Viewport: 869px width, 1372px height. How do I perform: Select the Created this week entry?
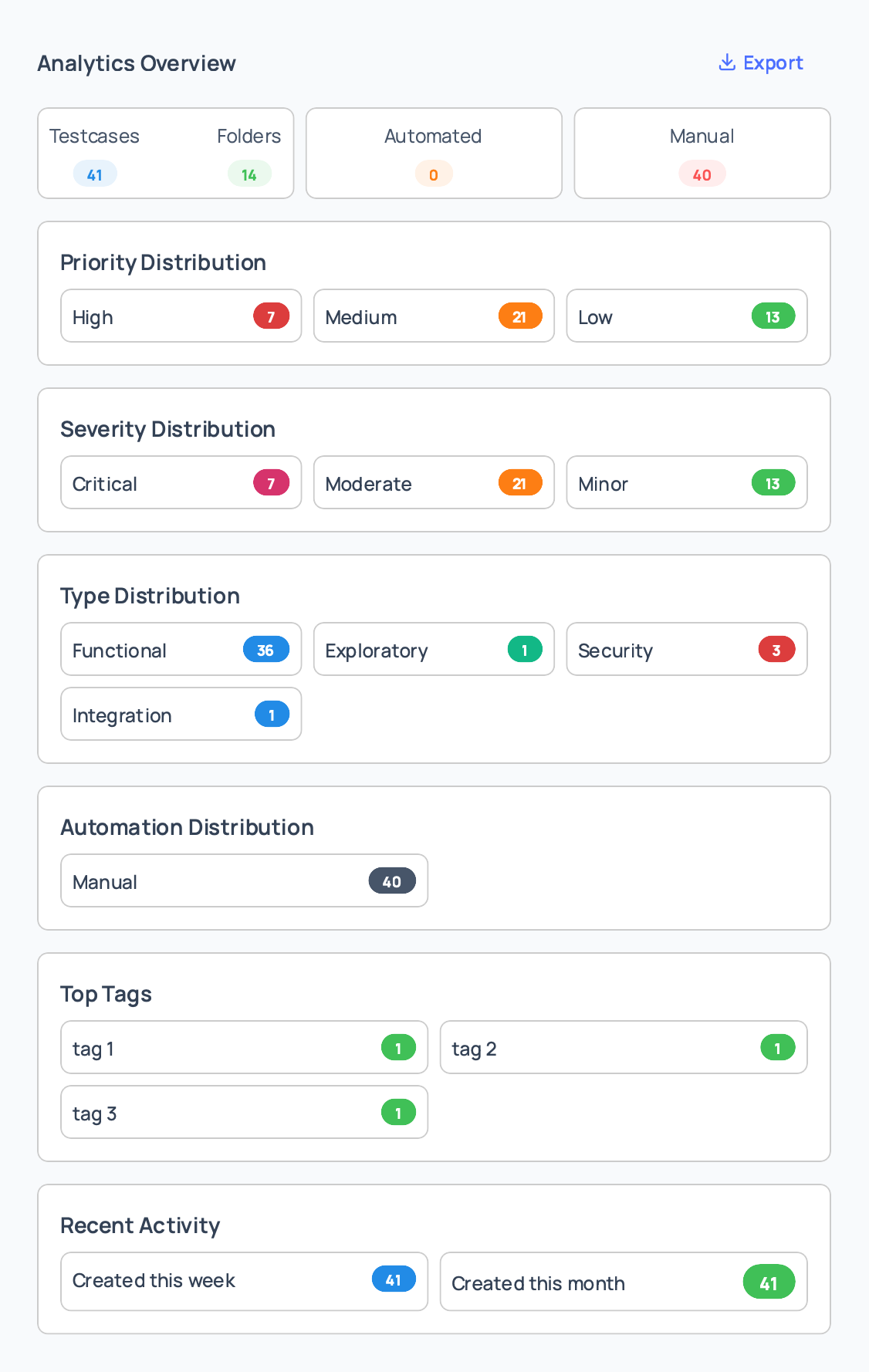click(x=244, y=1281)
